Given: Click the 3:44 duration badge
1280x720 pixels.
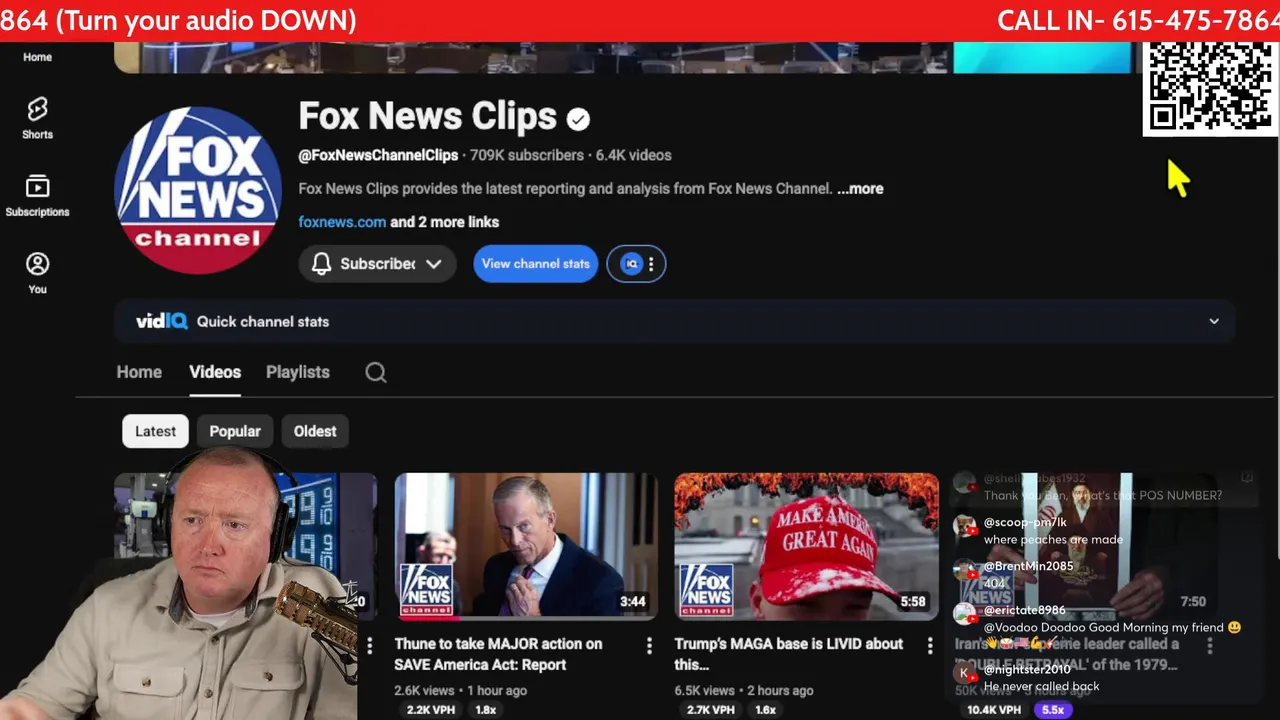Looking at the screenshot, I should click(x=632, y=602).
